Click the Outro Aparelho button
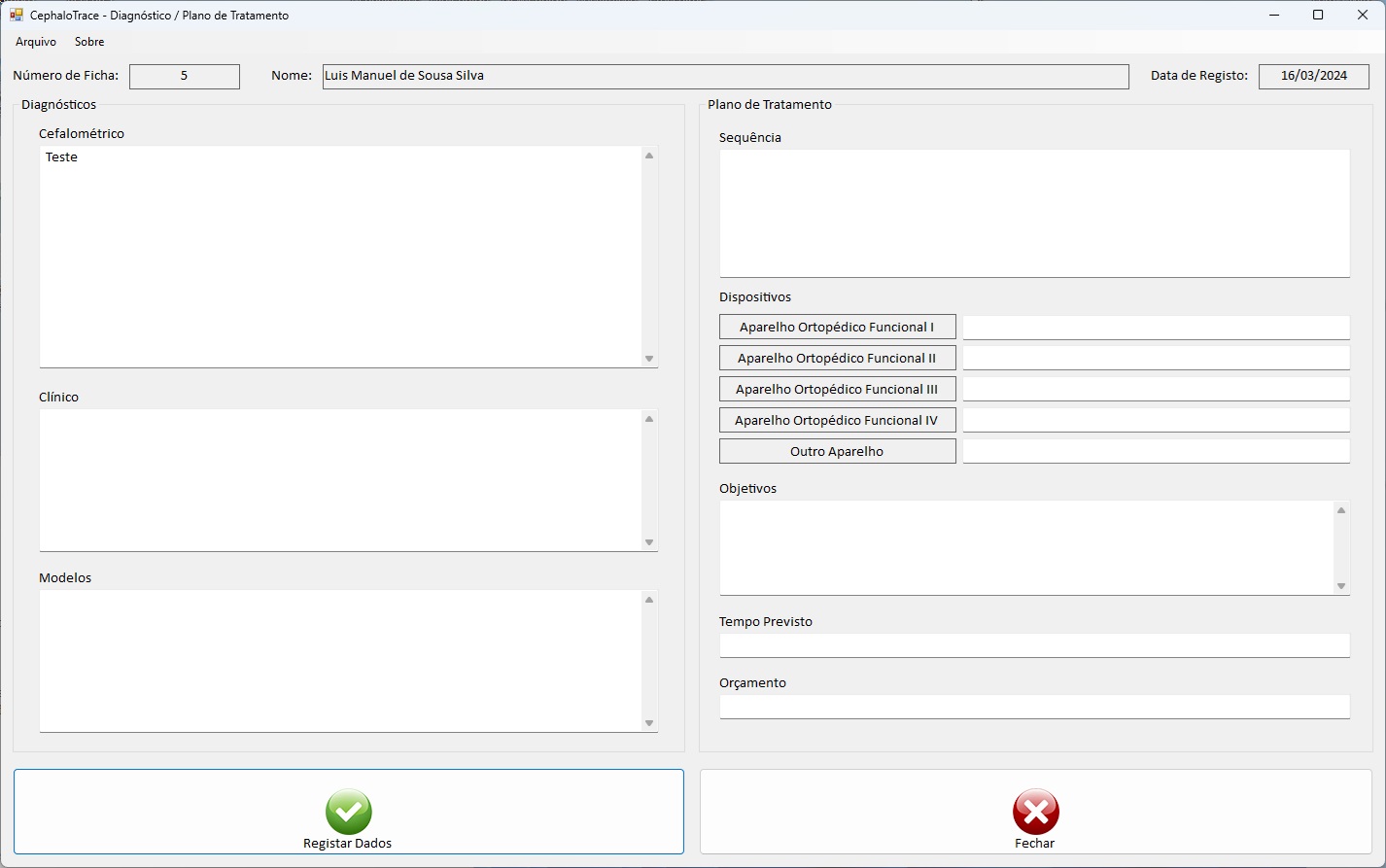The image size is (1386, 868). [837, 451]
